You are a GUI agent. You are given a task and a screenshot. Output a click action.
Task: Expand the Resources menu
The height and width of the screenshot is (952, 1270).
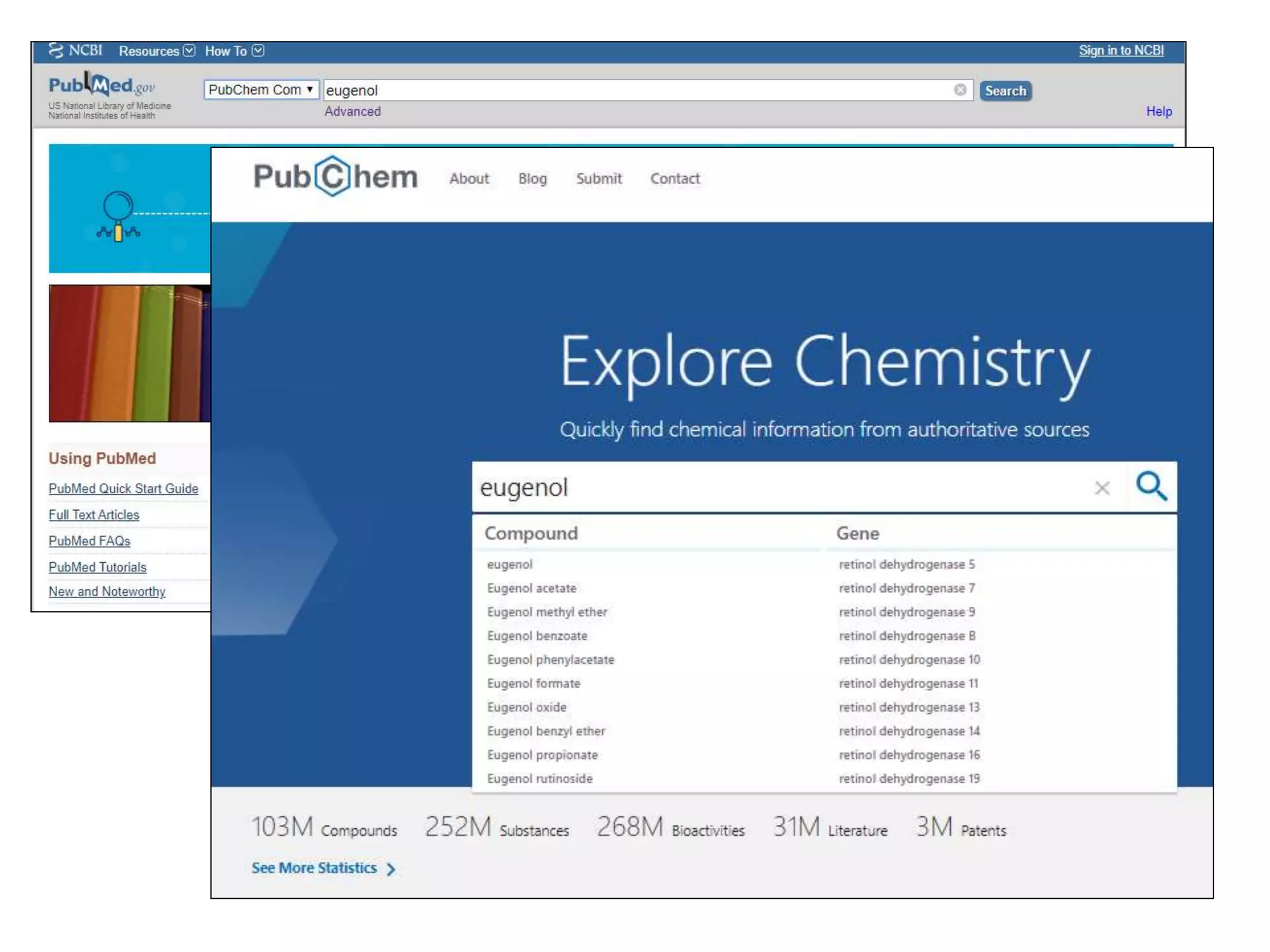(x=156, y=51)
